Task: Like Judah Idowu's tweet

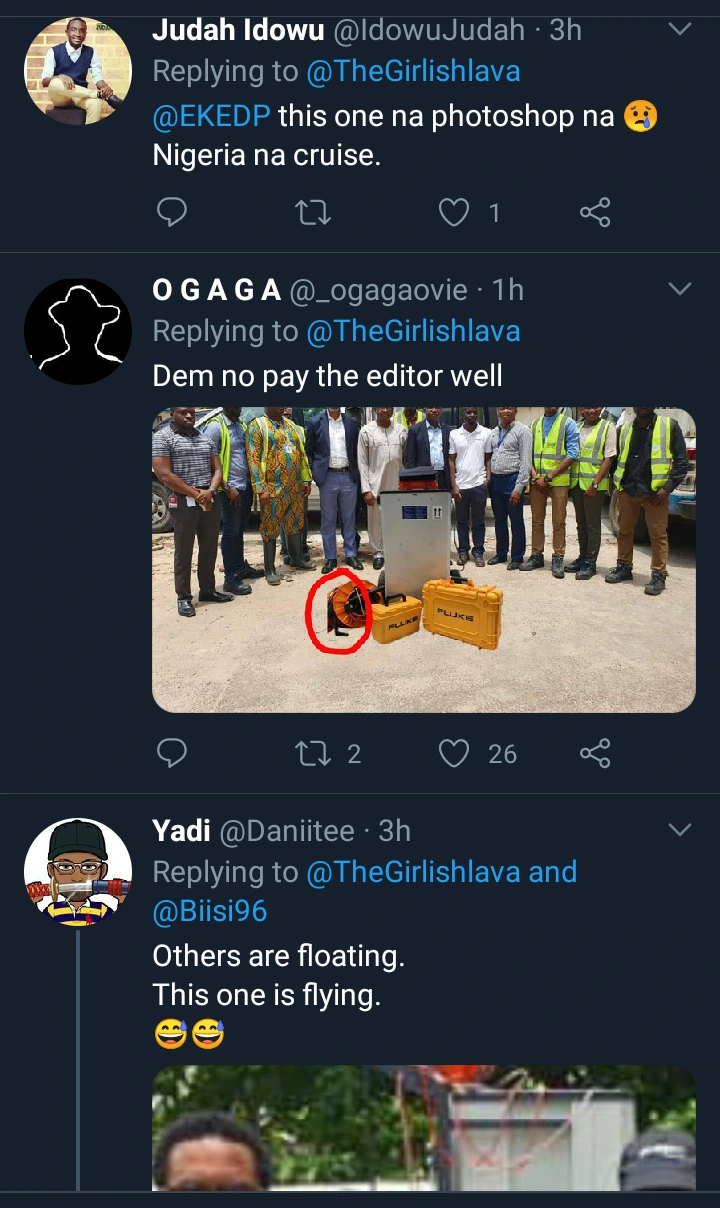Action: click(x=455, y=212)
